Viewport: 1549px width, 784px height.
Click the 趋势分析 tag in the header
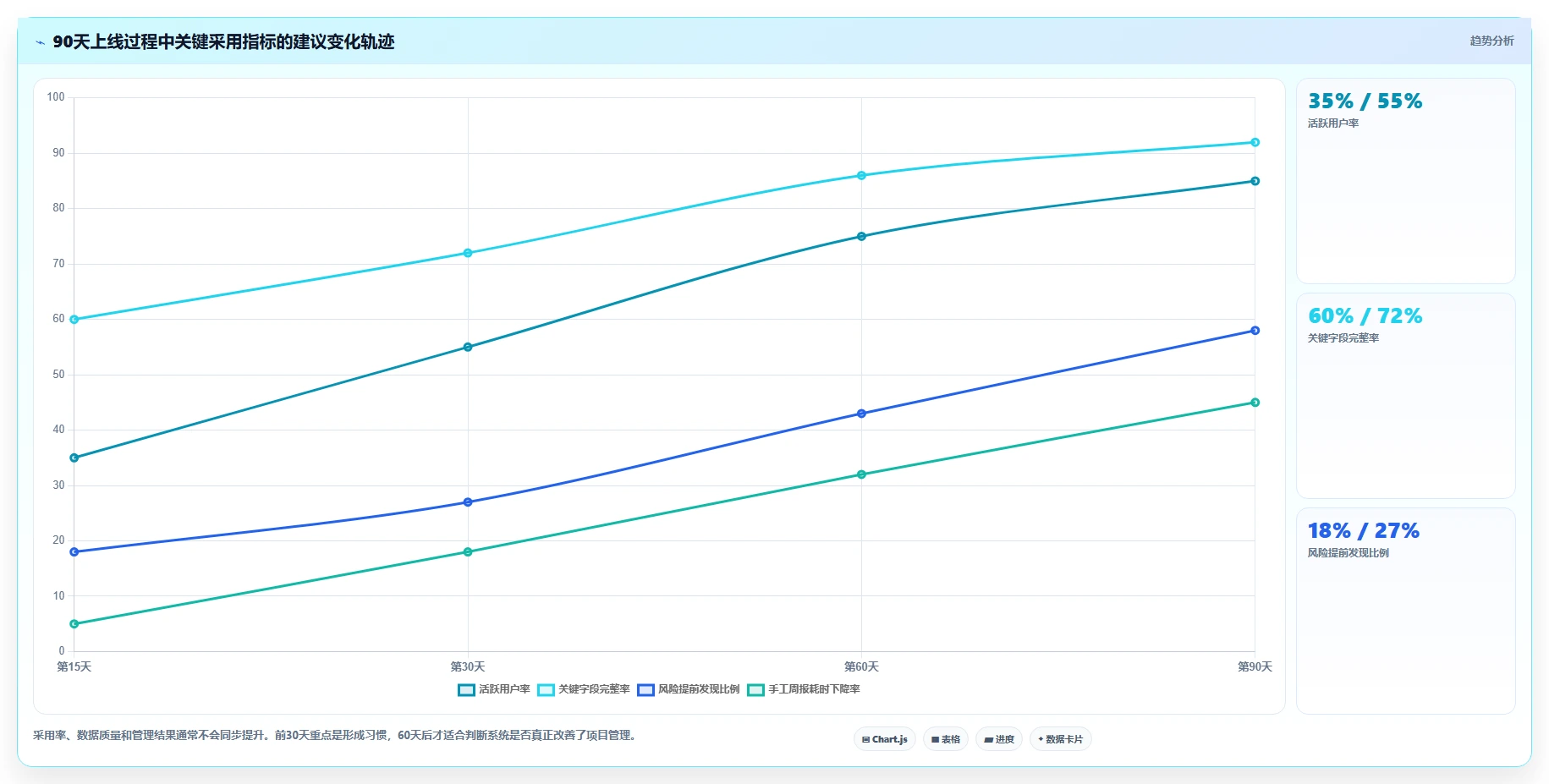click(1491, 41)
